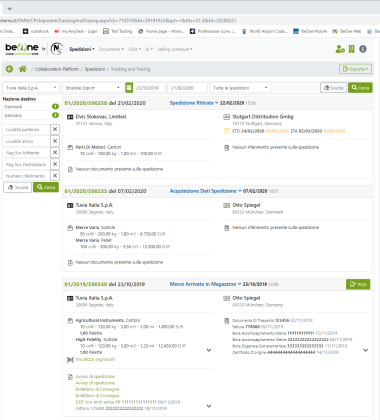This screenshot has width=380, height=420.
Task: Go to home via green house icon
Action: 23,69
